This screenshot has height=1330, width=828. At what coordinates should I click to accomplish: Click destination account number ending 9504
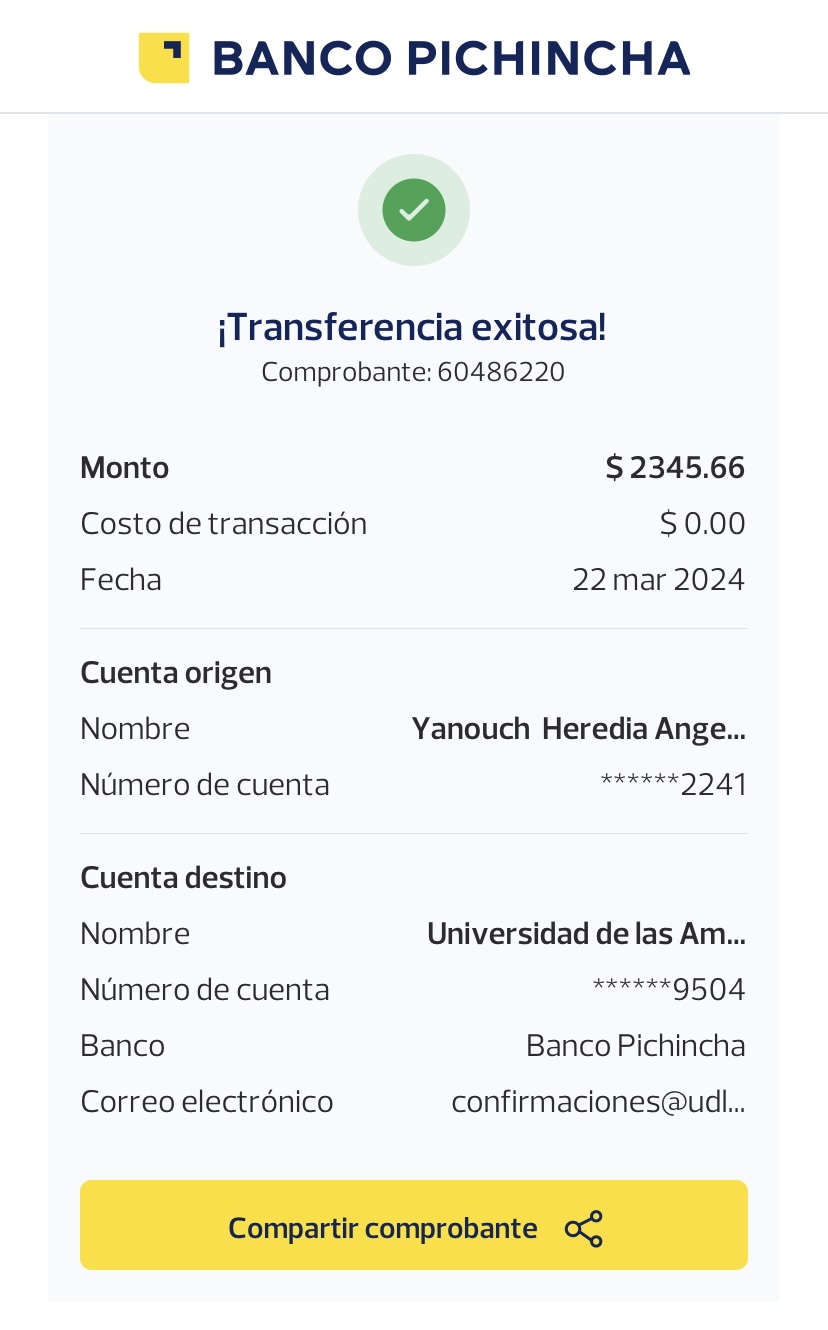pos(669,990)
